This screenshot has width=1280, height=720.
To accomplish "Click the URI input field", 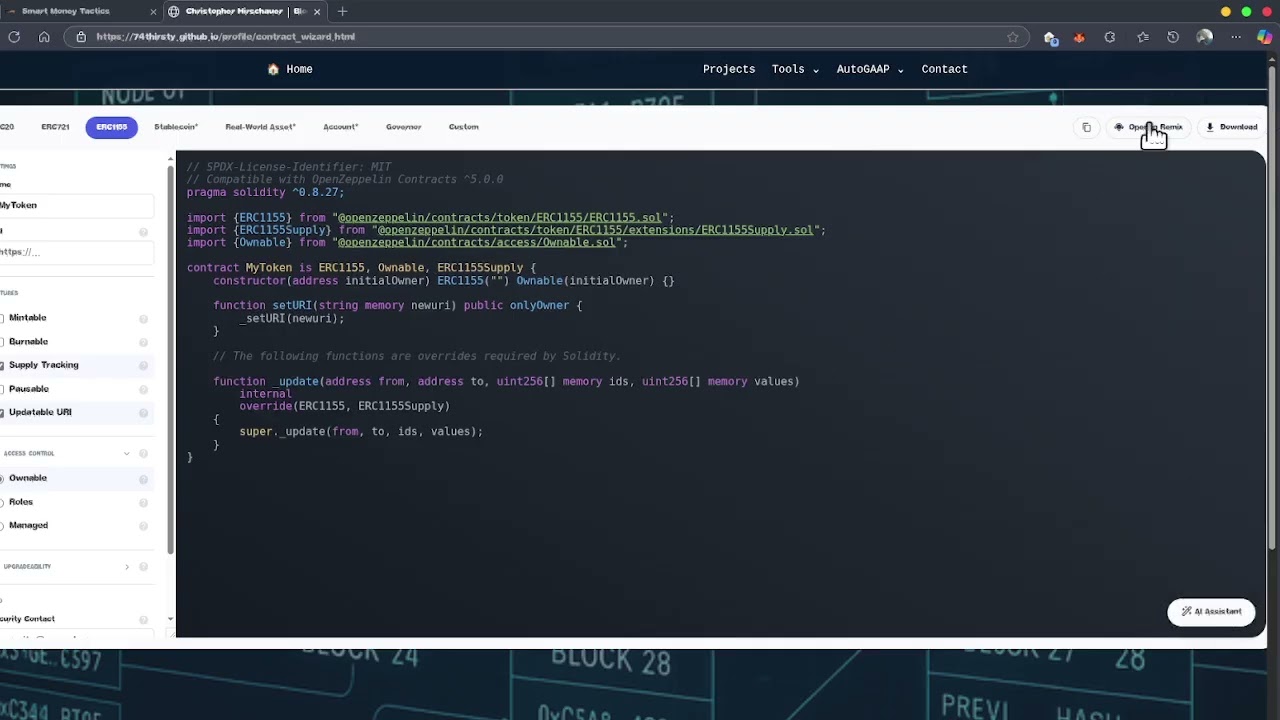I will click(70, 251).
